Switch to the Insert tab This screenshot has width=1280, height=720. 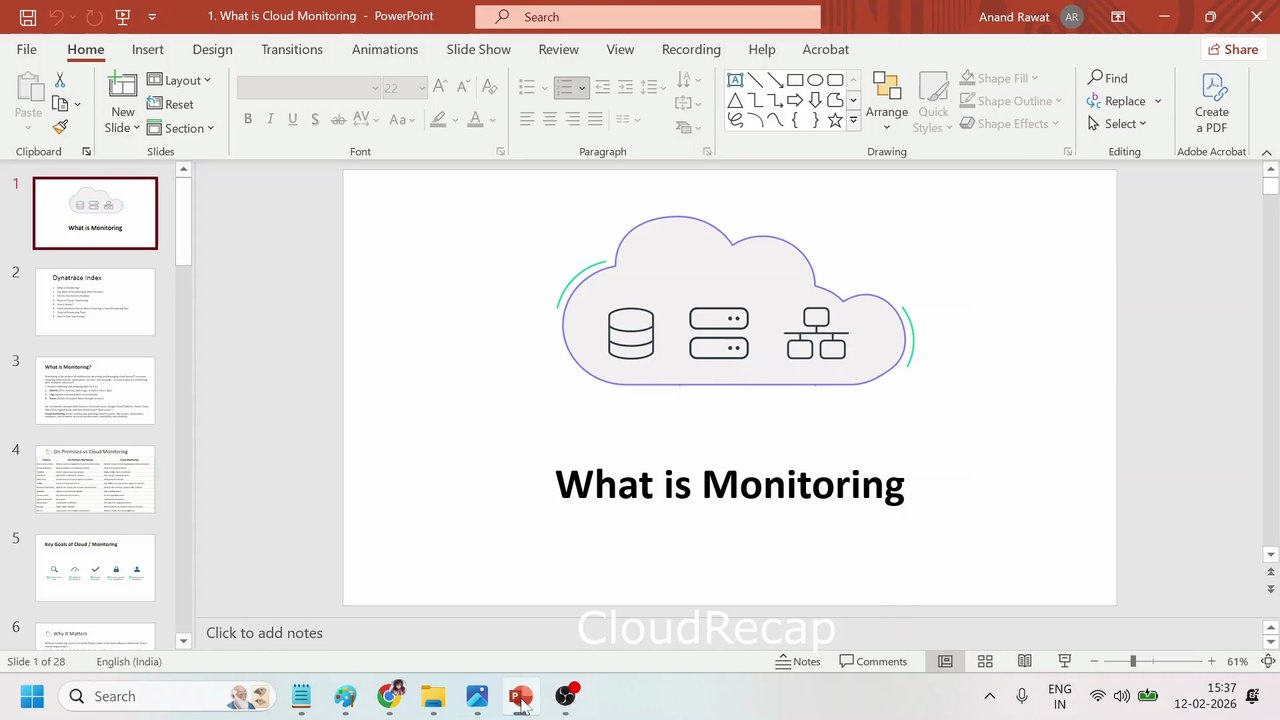pos(148,49)
